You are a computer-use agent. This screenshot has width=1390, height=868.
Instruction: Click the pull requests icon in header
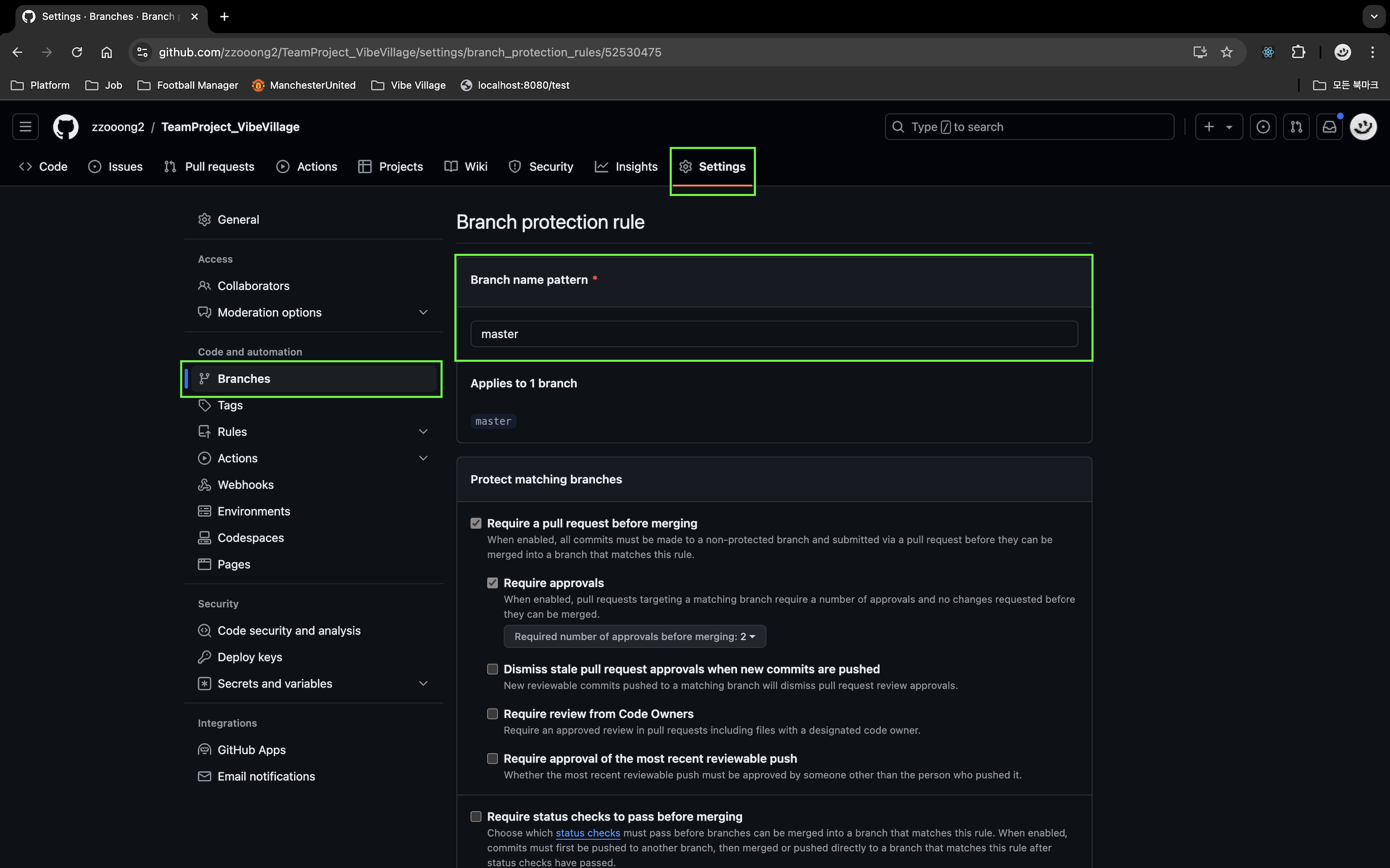click(1296, 127)
